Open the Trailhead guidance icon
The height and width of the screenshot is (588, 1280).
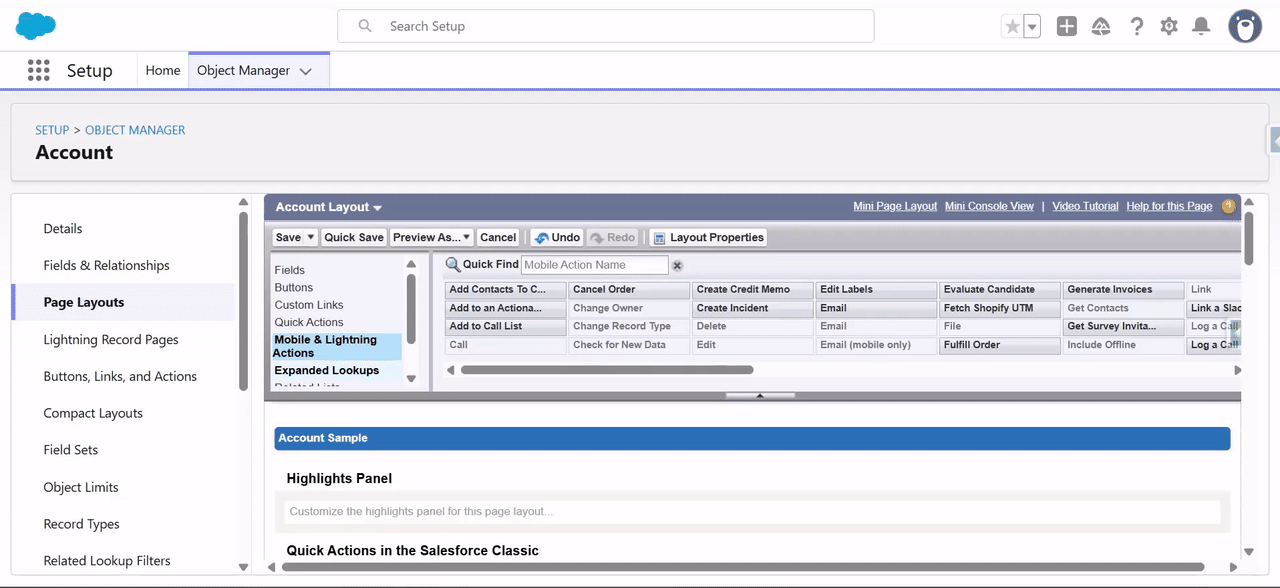click(1101, 27)
